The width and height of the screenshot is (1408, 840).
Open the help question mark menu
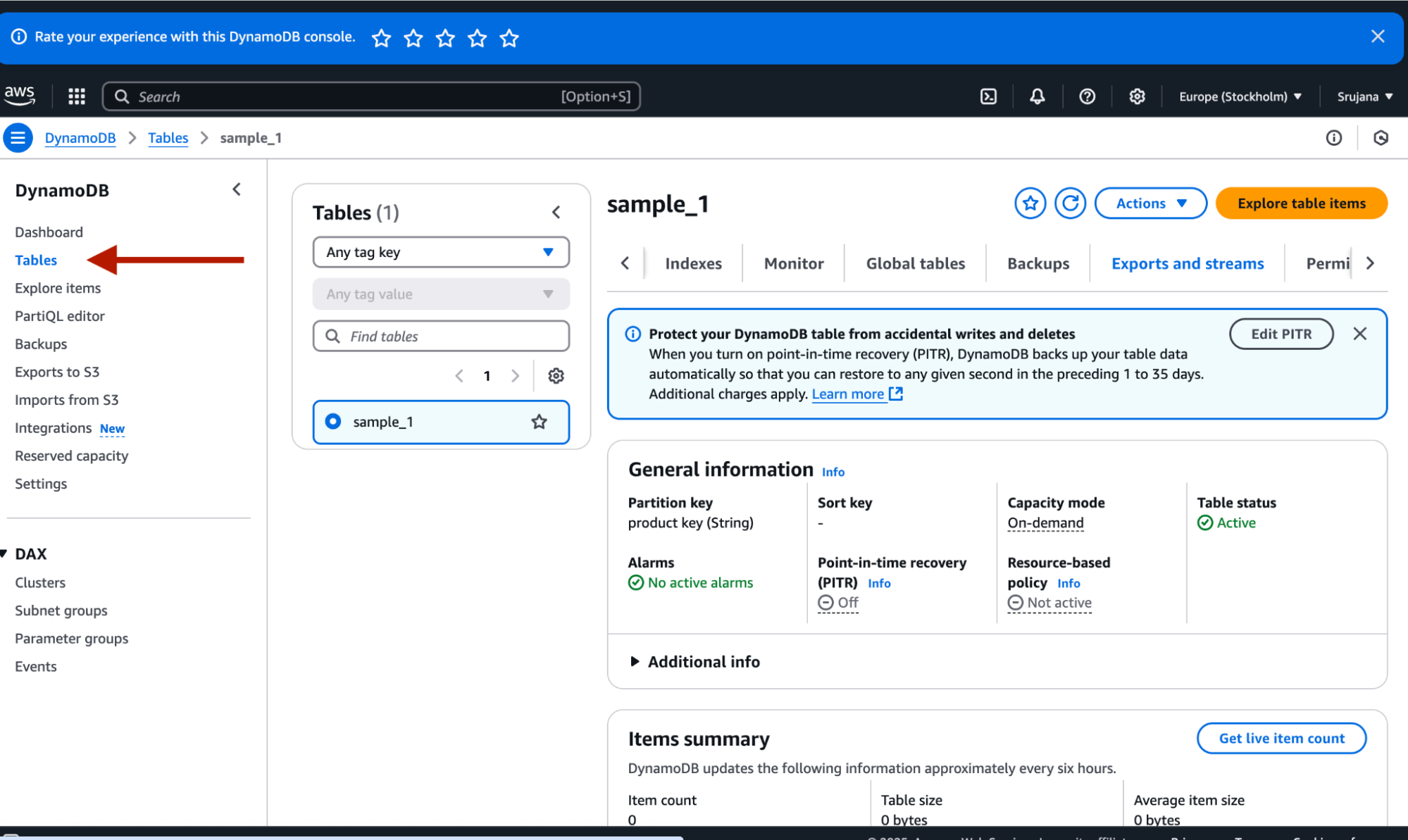click(x=1087, y=96)
